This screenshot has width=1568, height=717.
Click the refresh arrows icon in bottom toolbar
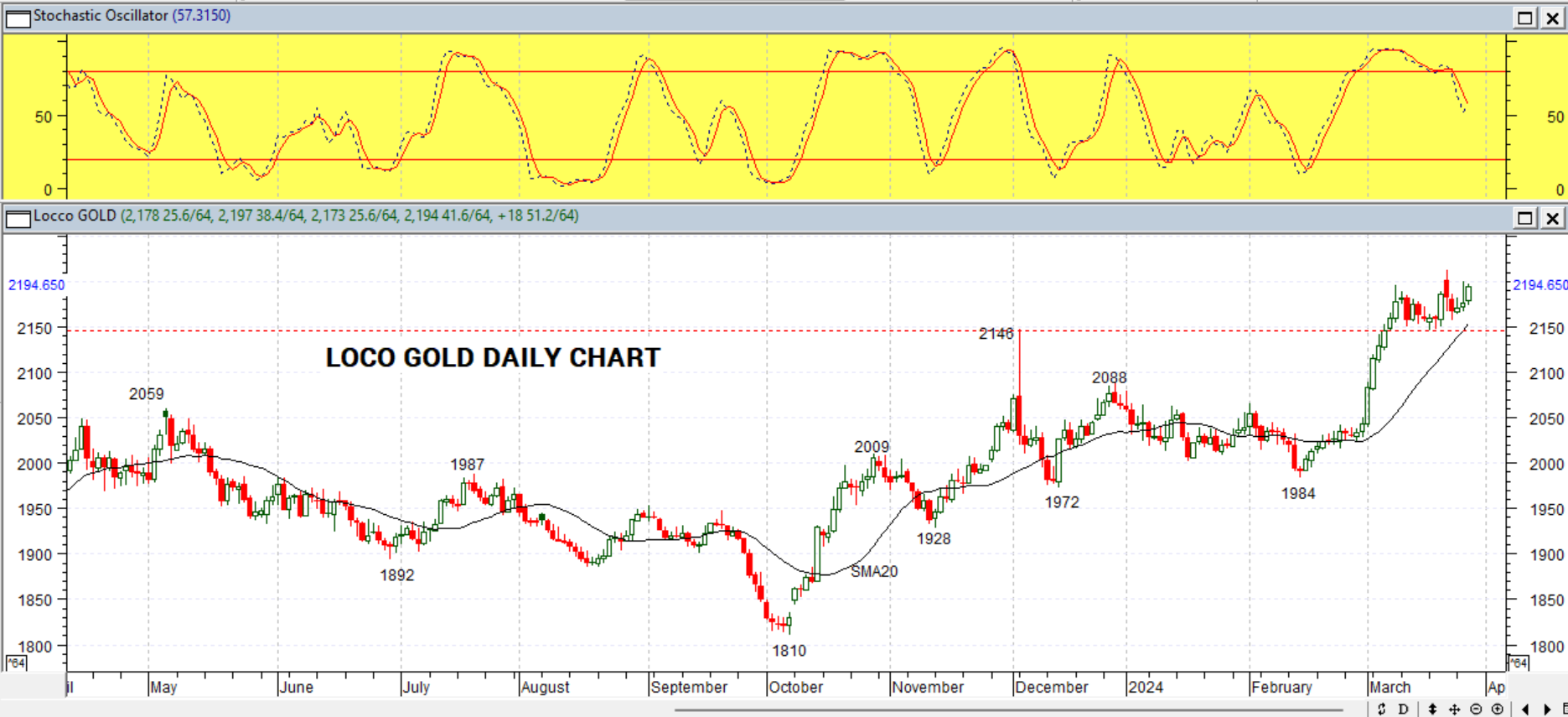click(x=1381, y=709)
